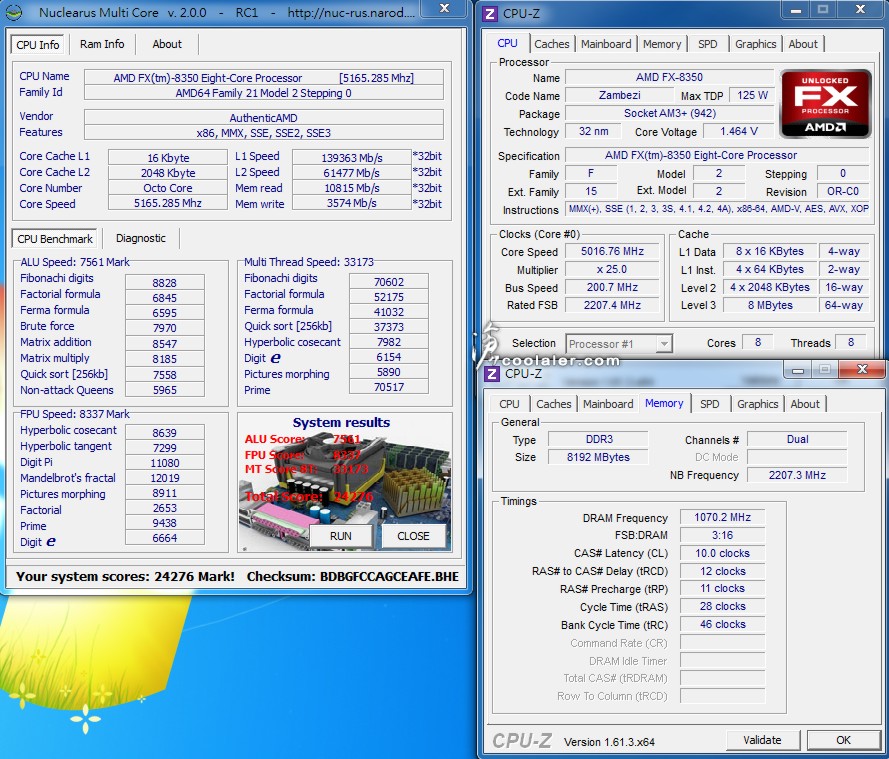Switch to About tab in CPU-Z memory window
The width and height of the screenshot is (889, 759).
pos(805,404)
